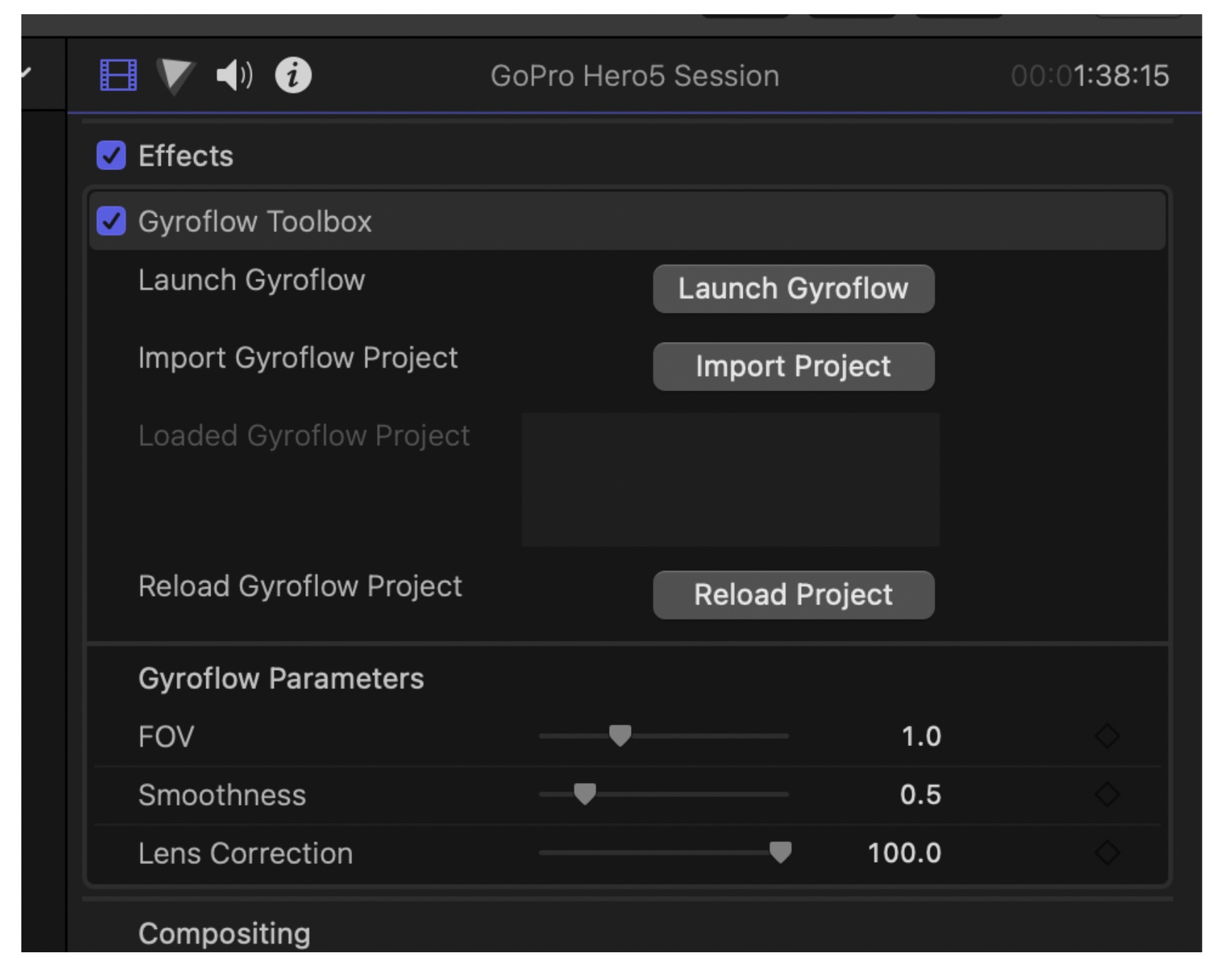Uncheck the Gyroflow Toolbox effect
1225x980 pixels.
point(112,221)
